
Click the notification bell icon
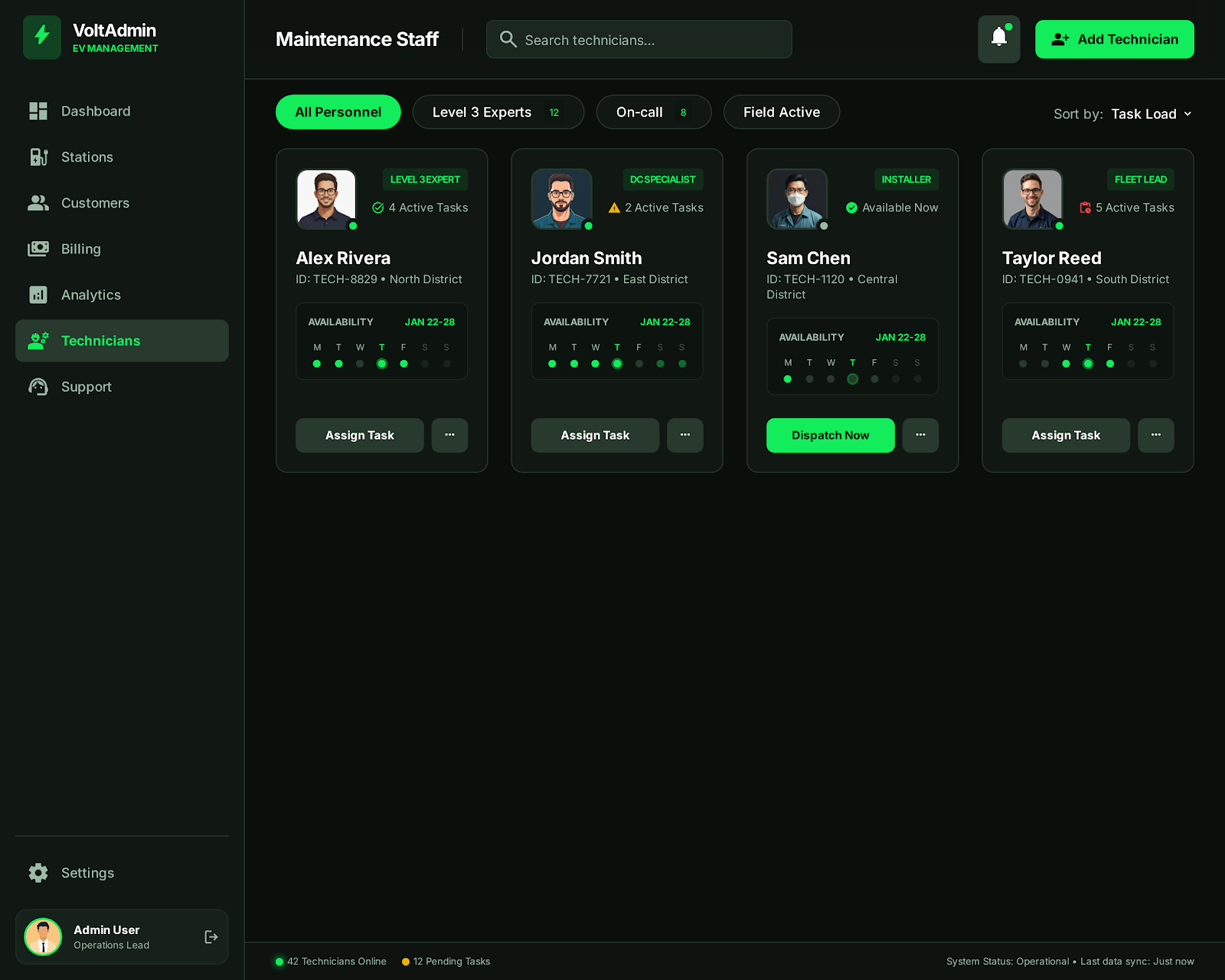tap(998, 39)
